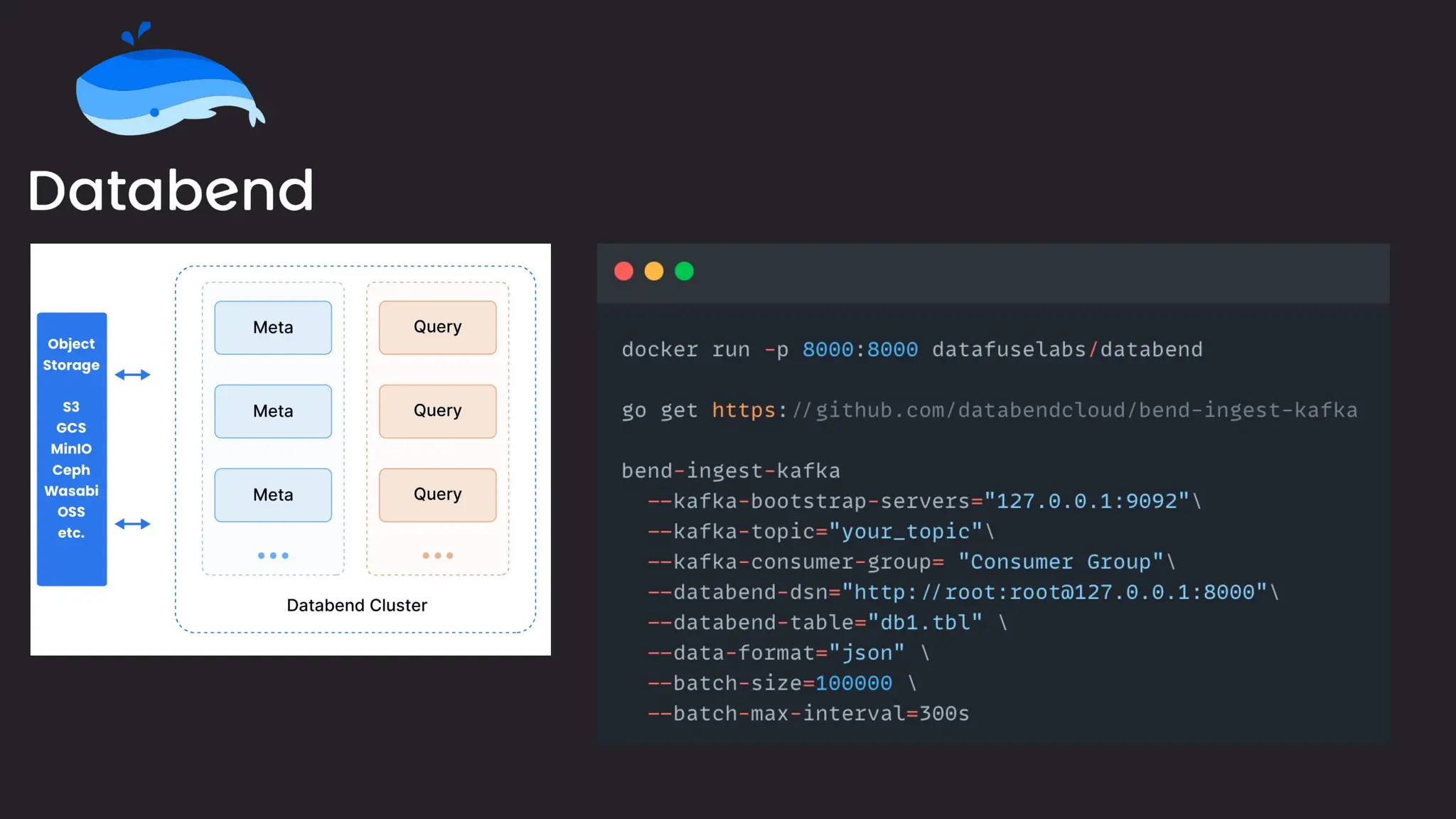Click the red close dot in terminal
The image size is (1456, 819).
623,272
